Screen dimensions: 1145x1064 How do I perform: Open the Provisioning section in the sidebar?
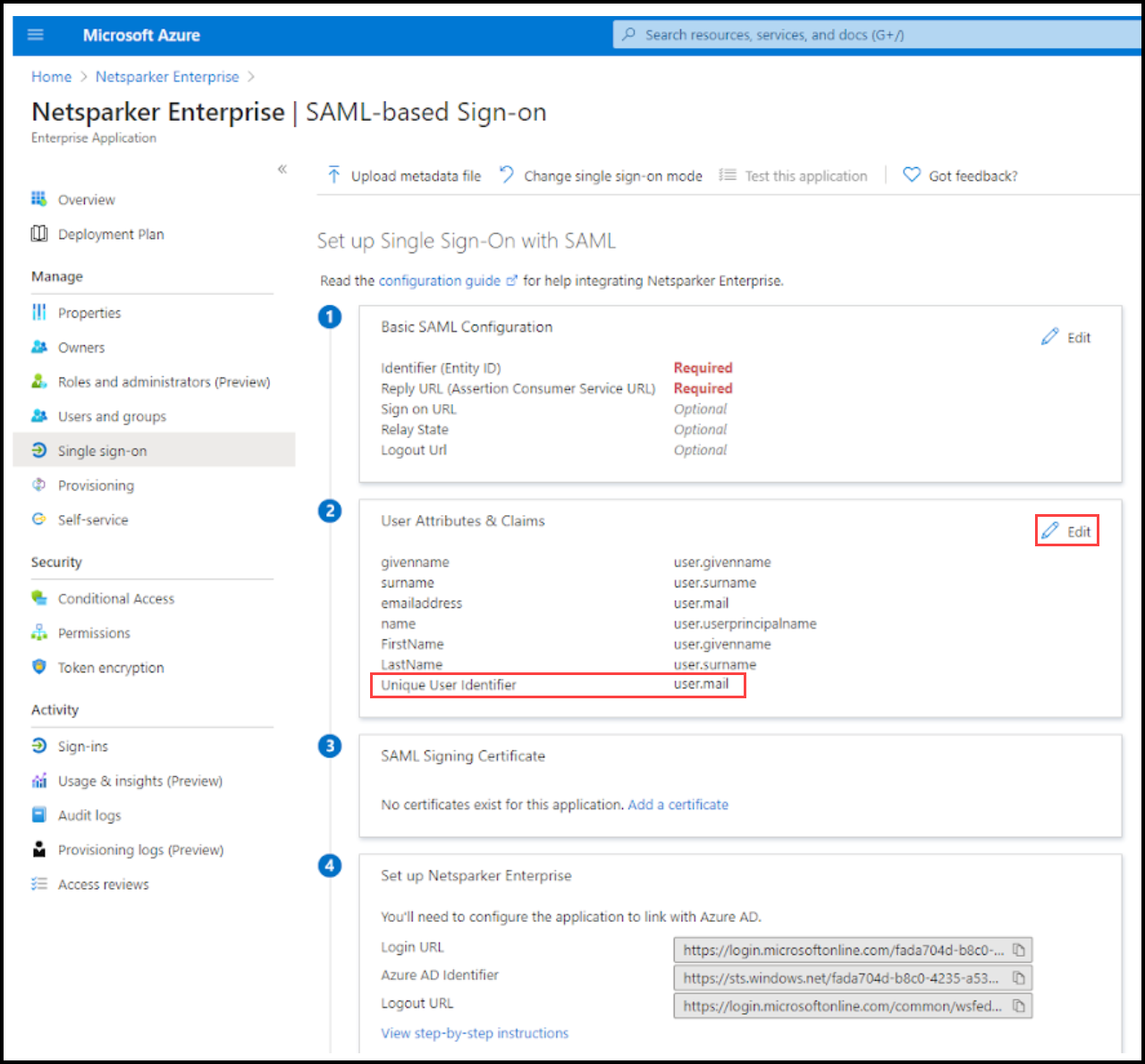(95, 485)
